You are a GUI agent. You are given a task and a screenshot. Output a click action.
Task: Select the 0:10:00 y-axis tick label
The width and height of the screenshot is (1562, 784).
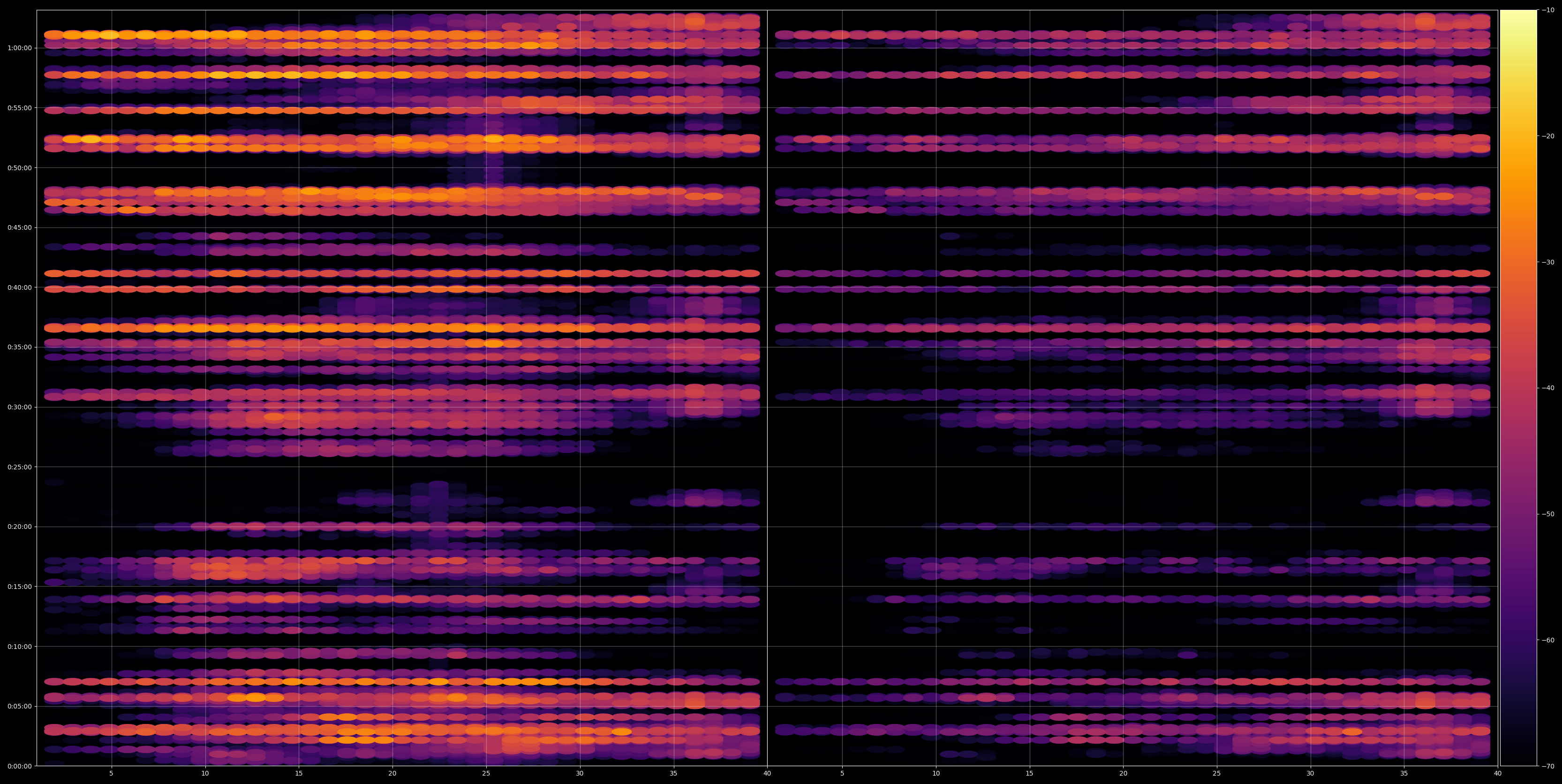pyautogui.click(x=19, y=646)
